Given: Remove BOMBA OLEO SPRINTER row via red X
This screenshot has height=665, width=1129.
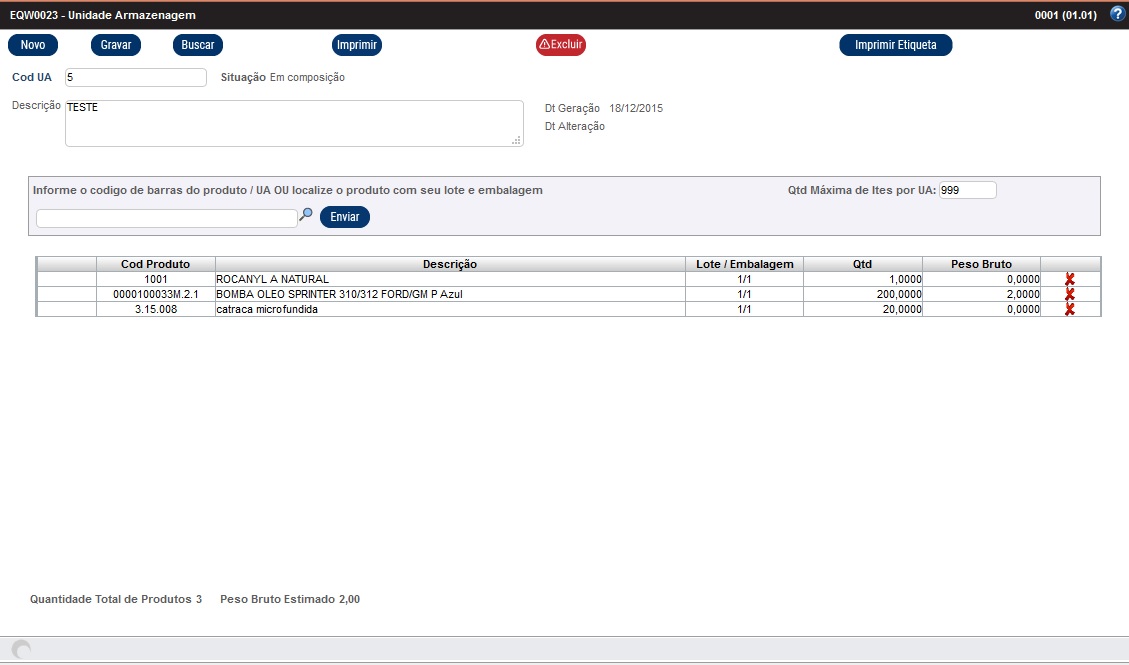Looking at the screenshot, I should tap(1069, 294).
